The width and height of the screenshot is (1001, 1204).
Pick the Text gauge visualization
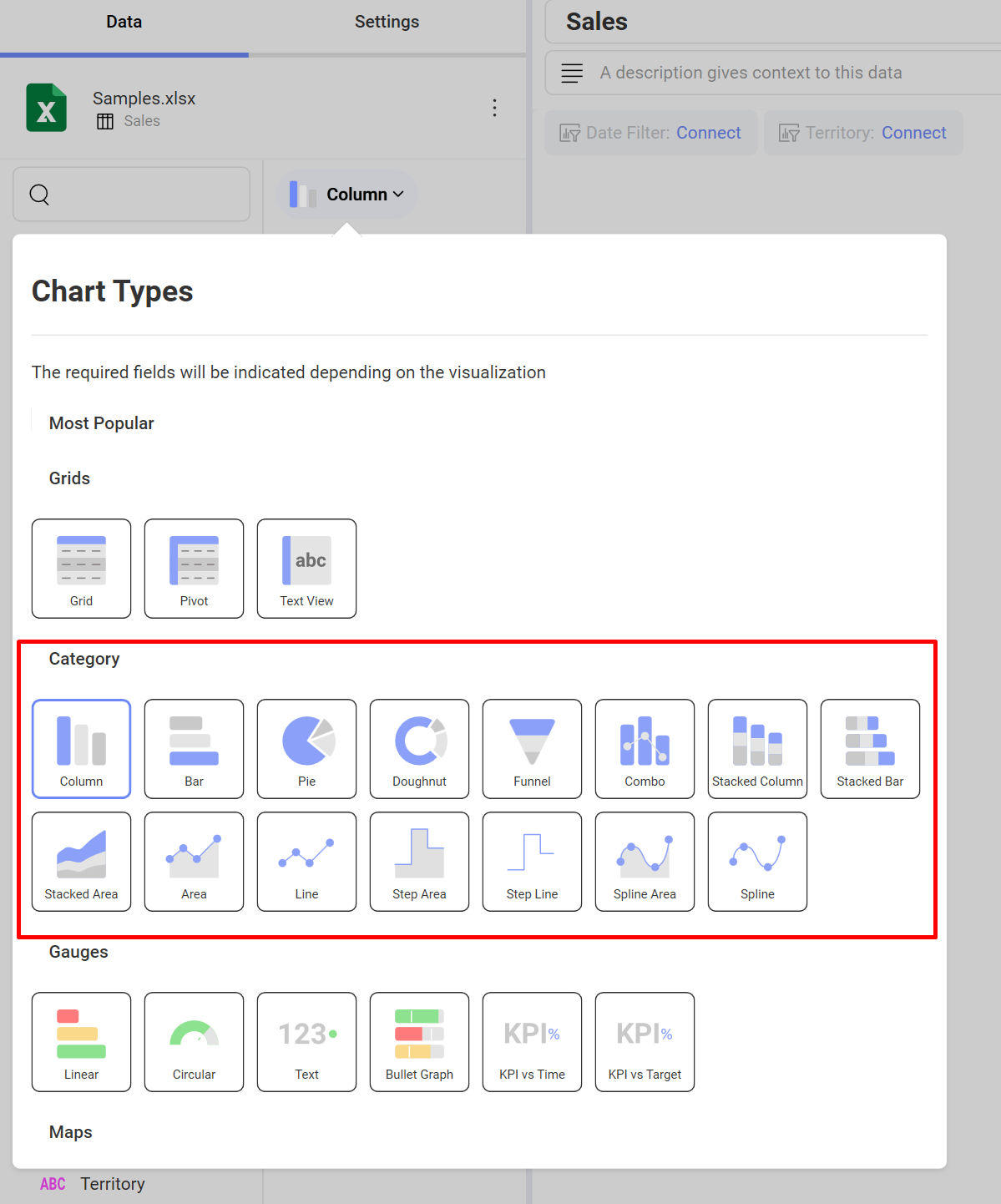[306, 1042]
